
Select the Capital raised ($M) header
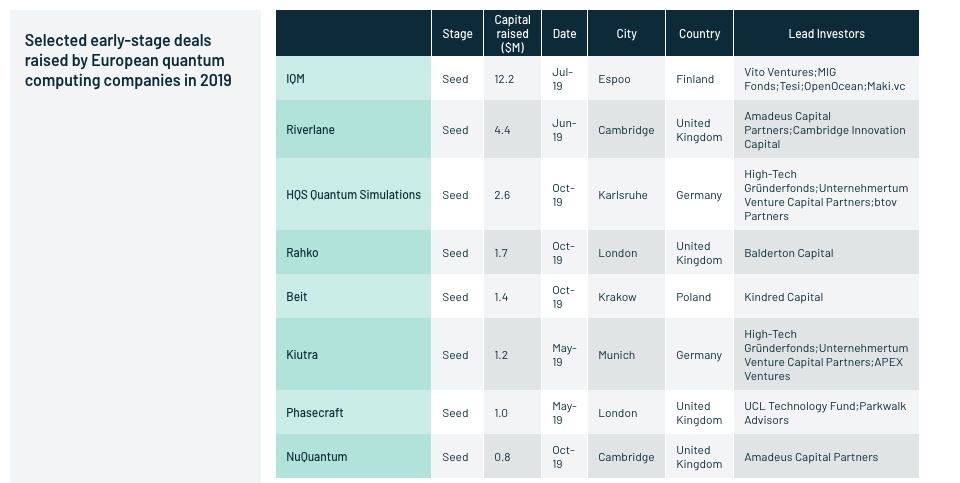(512, 34)
